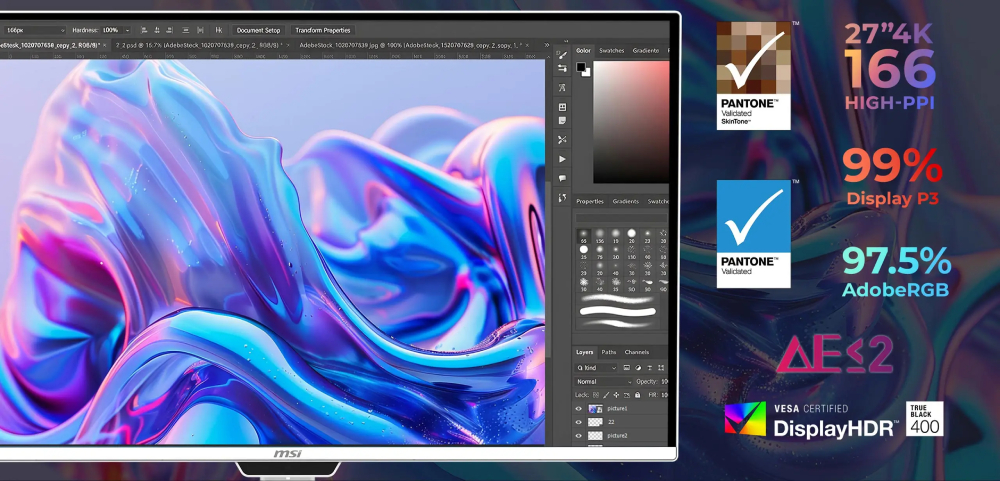Click the white background color swatch
Image resolution: width=1000 pixels, height=481 pixels.
[x=587, y=73]
